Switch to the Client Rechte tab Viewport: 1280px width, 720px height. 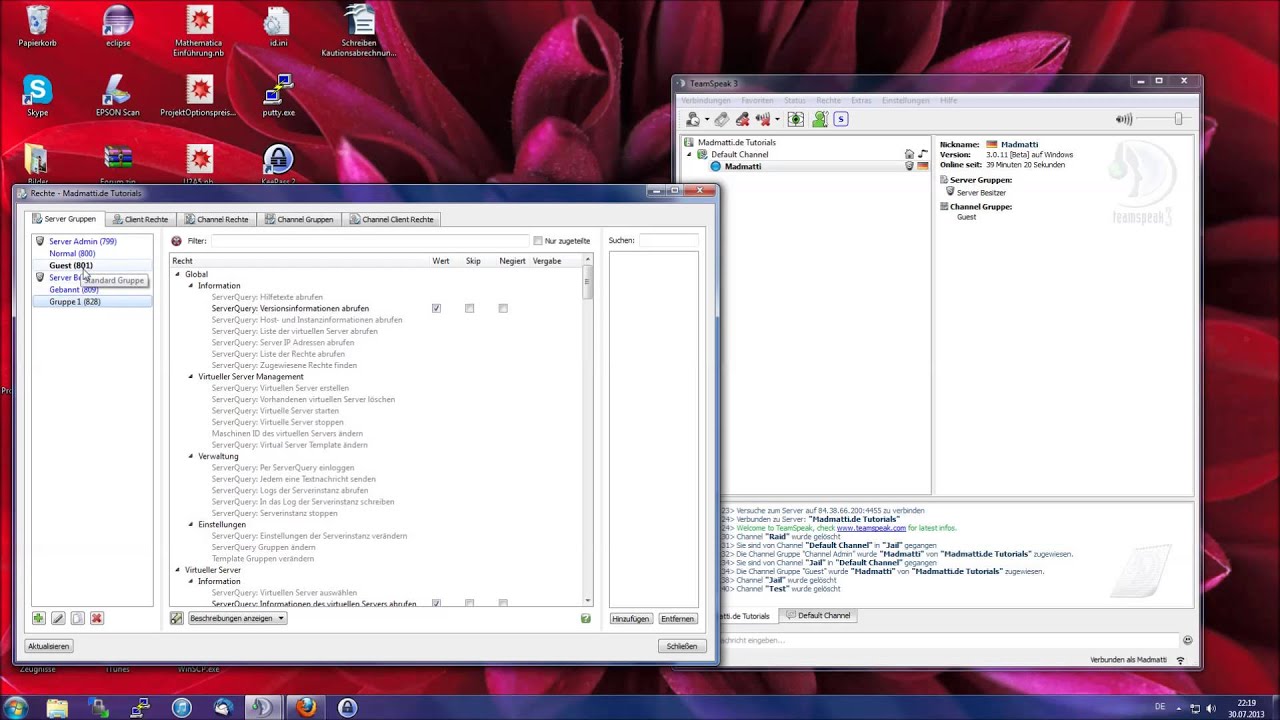click(x=140, y=219)
